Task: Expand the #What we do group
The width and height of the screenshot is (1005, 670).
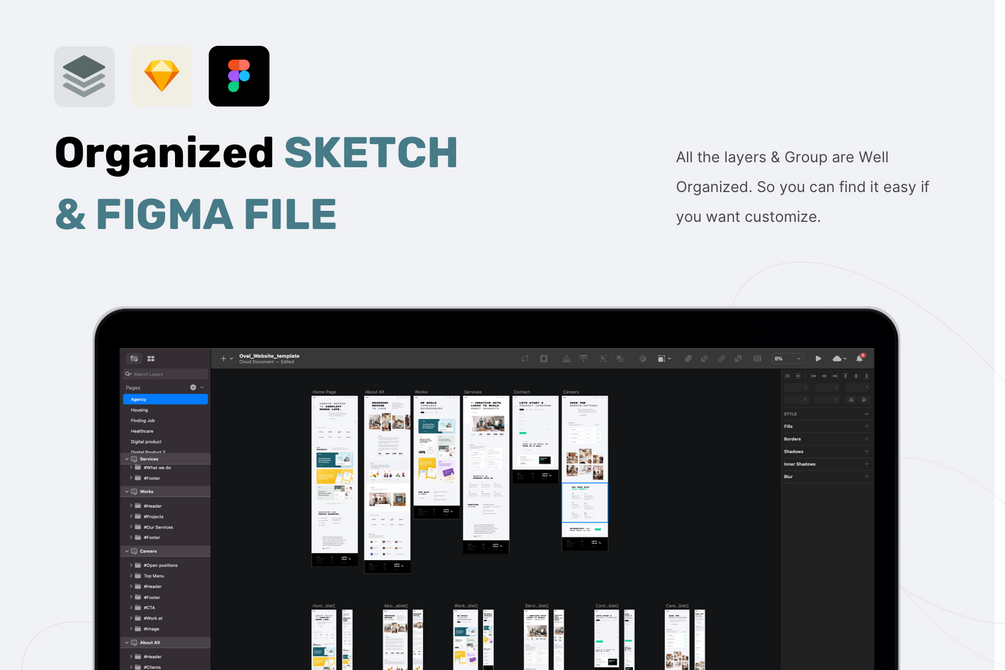Action: 131,467
